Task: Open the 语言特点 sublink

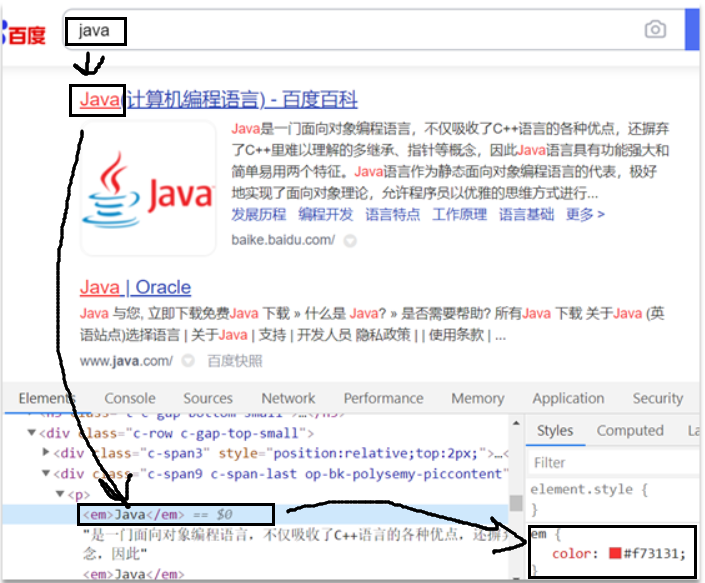Action: [393, 214]
